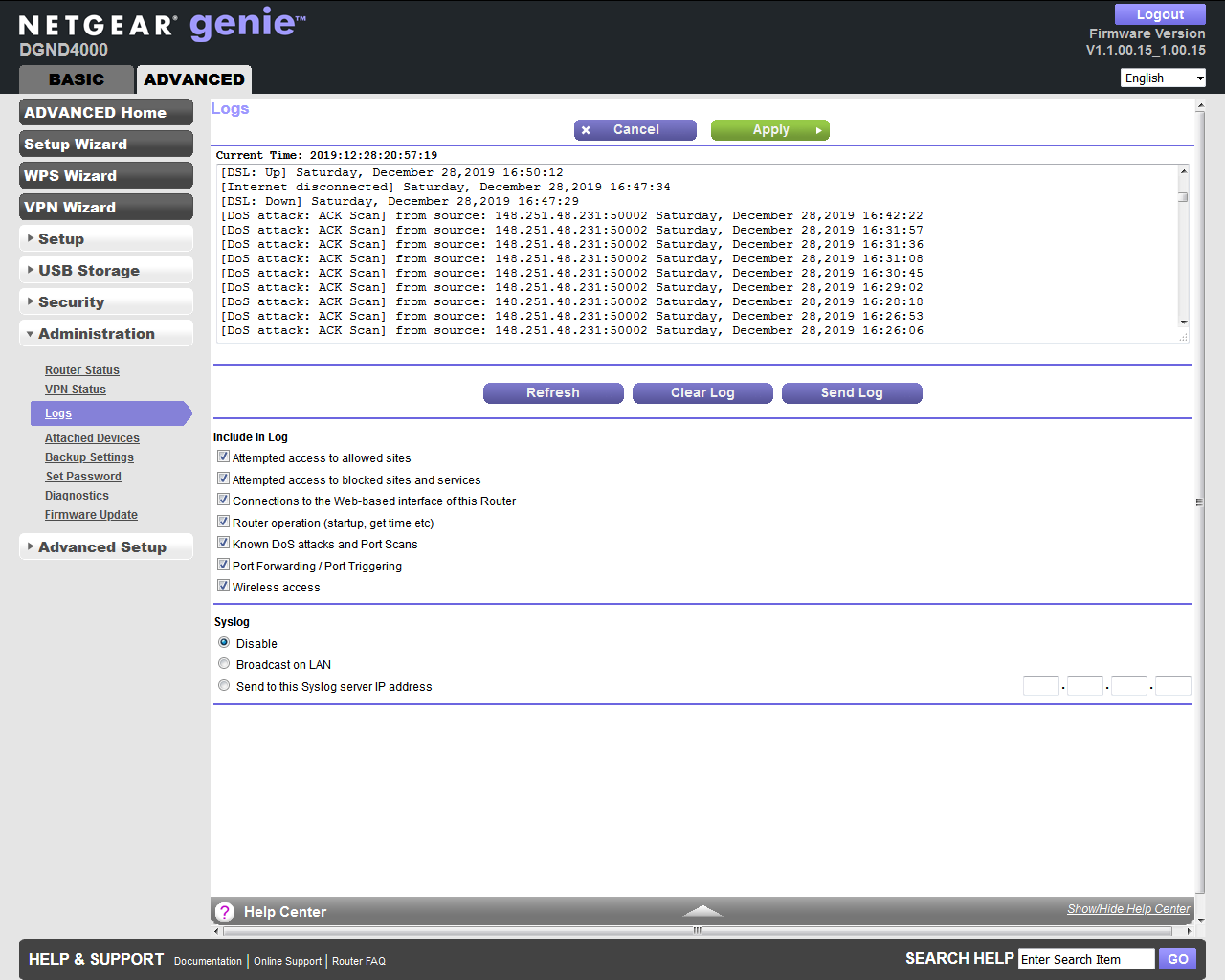Uncheck Known DoS attacks and Port Scans
The image size is (1225, 980).
pyautogui.click(x=224, y=544)
